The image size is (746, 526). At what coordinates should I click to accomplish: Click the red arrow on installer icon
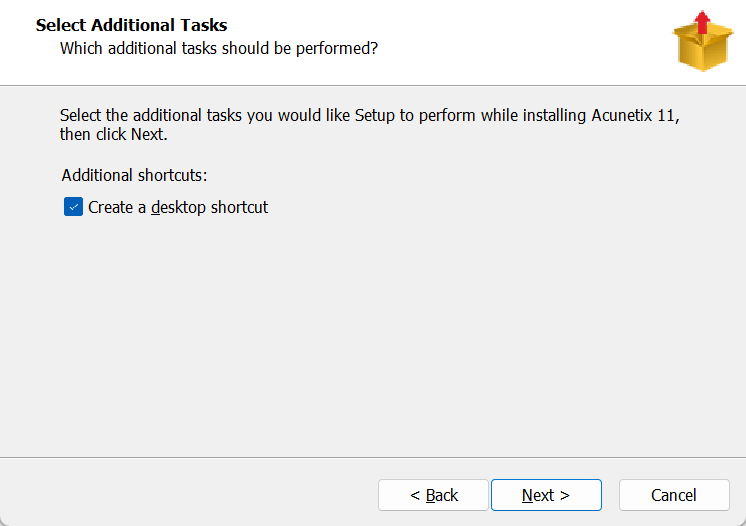coord(702,22)
